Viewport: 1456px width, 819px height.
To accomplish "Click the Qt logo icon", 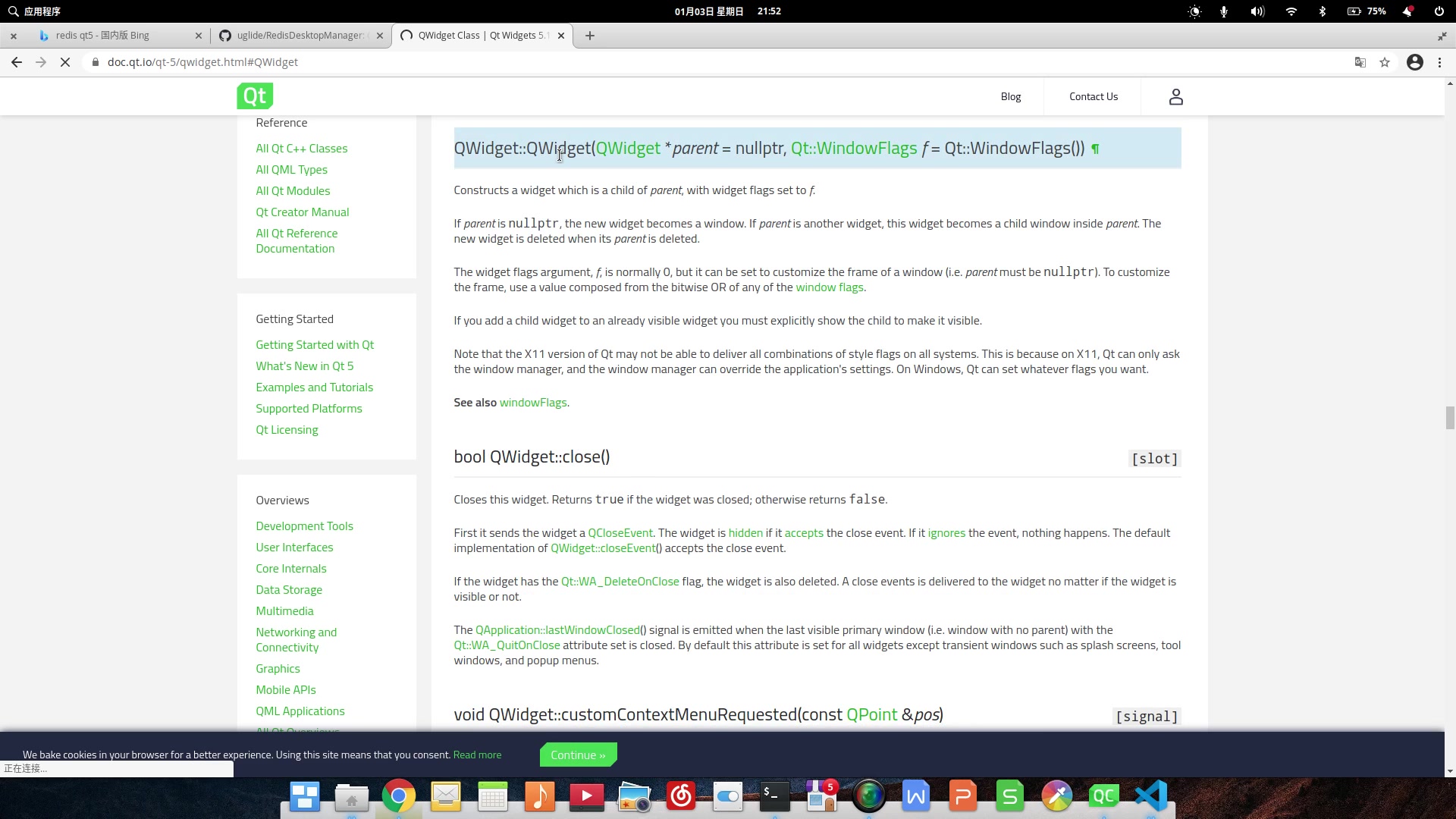I will coord(255,96).
